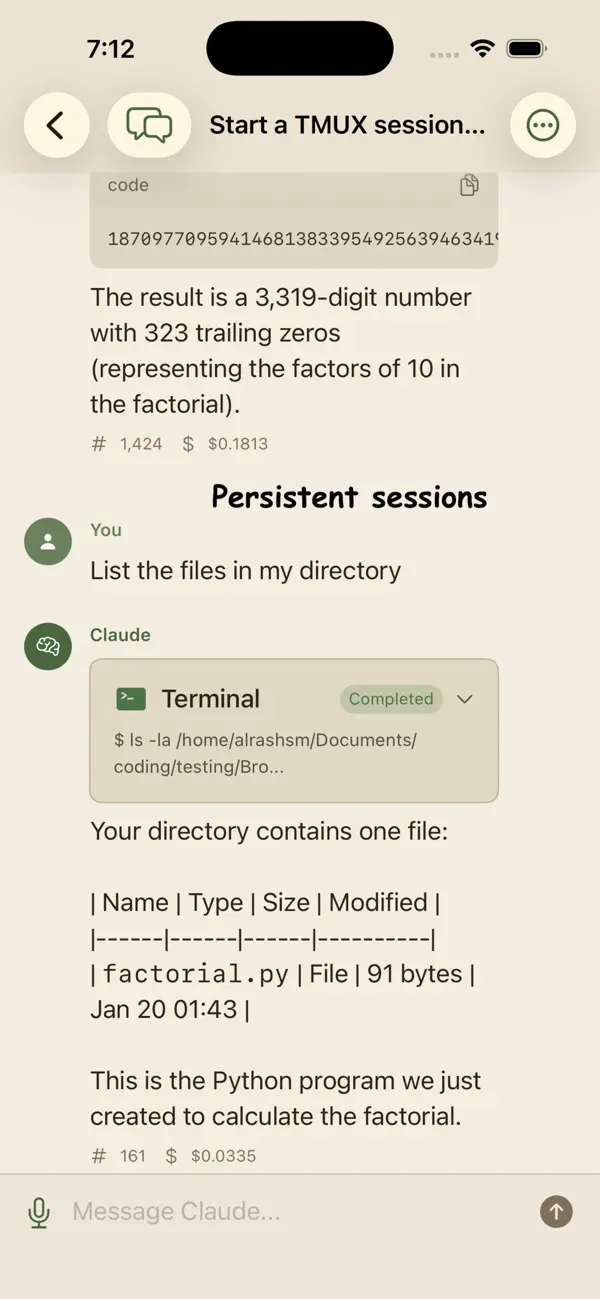600x1299 pixels.
Task: Copy the code output with the copy icon
Action: point(469,185)
